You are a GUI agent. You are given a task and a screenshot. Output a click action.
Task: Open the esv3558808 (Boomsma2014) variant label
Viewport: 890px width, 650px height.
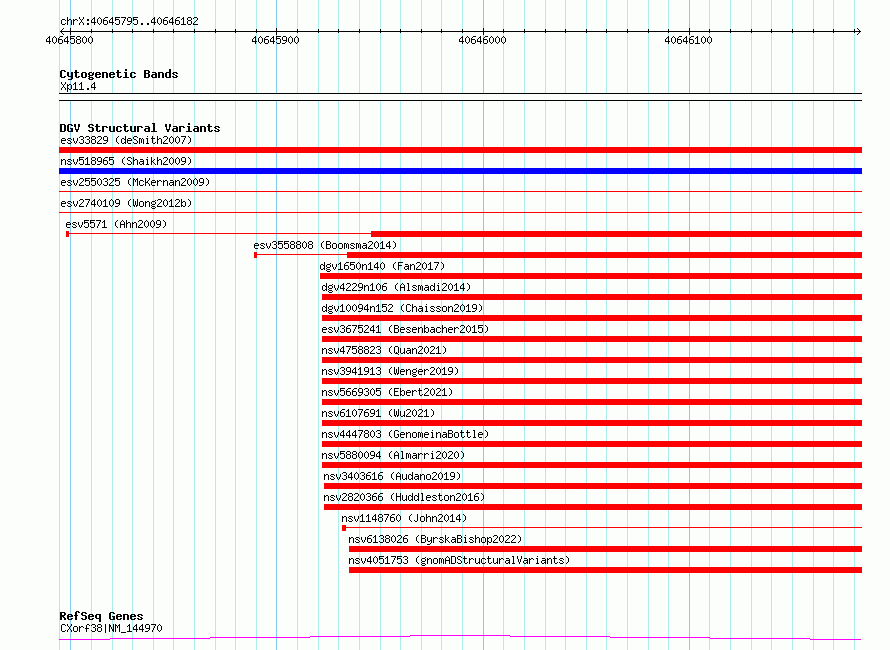click(325, 245)
